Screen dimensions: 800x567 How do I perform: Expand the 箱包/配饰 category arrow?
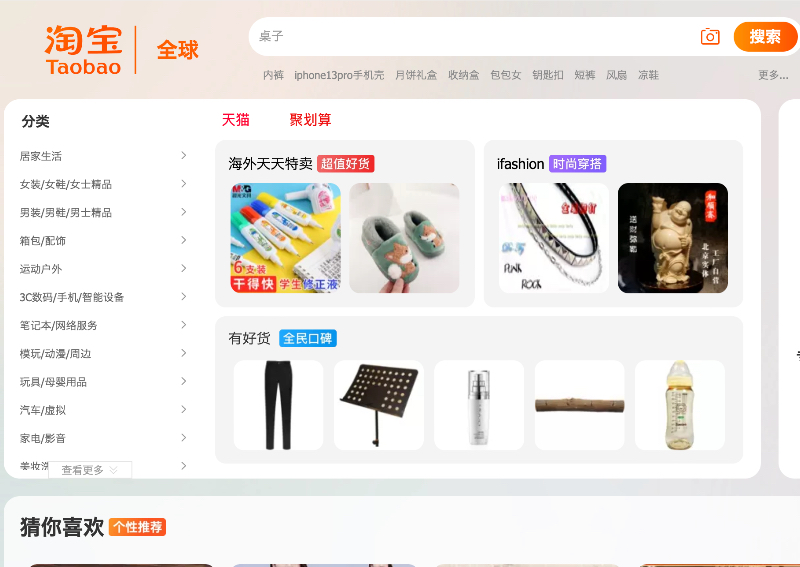[184, 240]
